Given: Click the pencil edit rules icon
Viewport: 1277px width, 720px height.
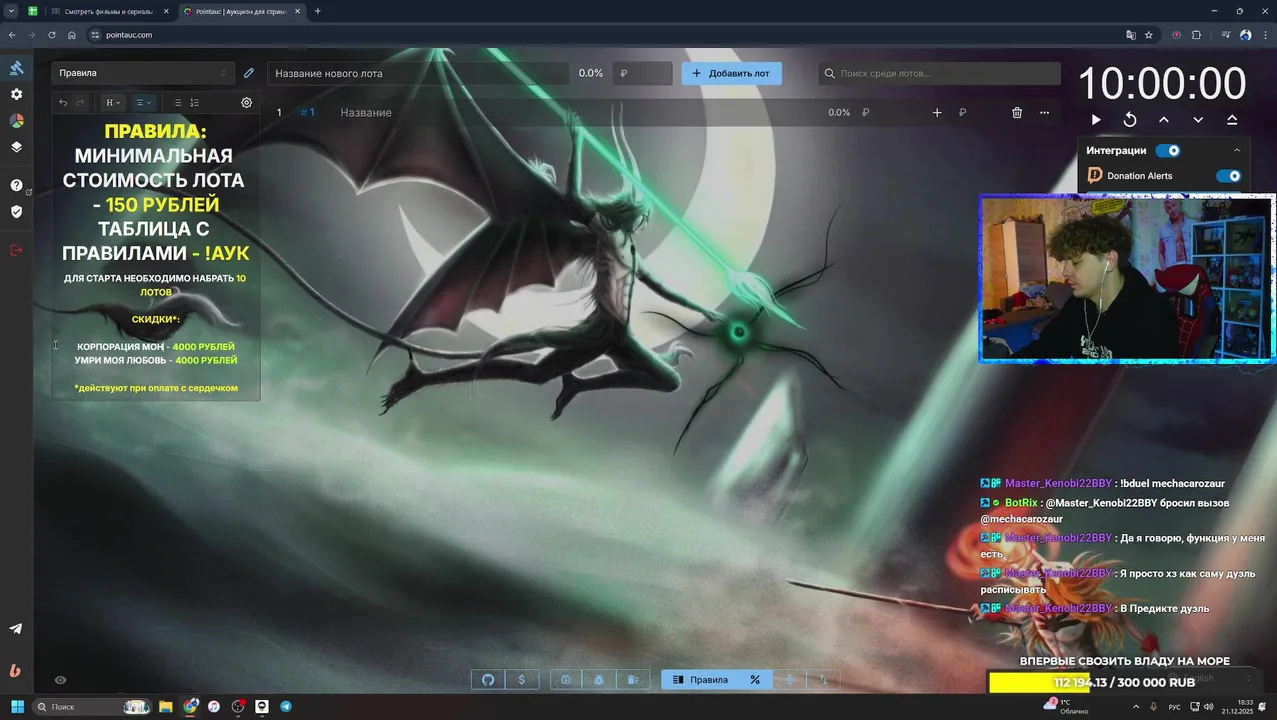Looking at the screenshot, I should [249, 73].
